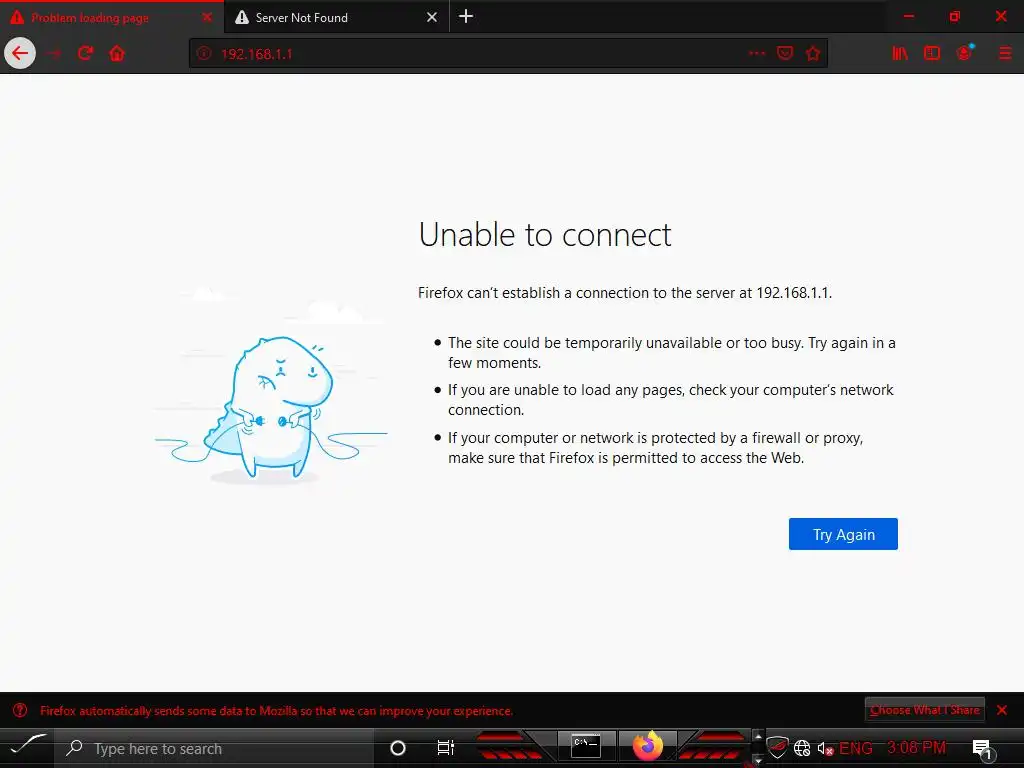Open network globe tray icon

click(802, 748)
